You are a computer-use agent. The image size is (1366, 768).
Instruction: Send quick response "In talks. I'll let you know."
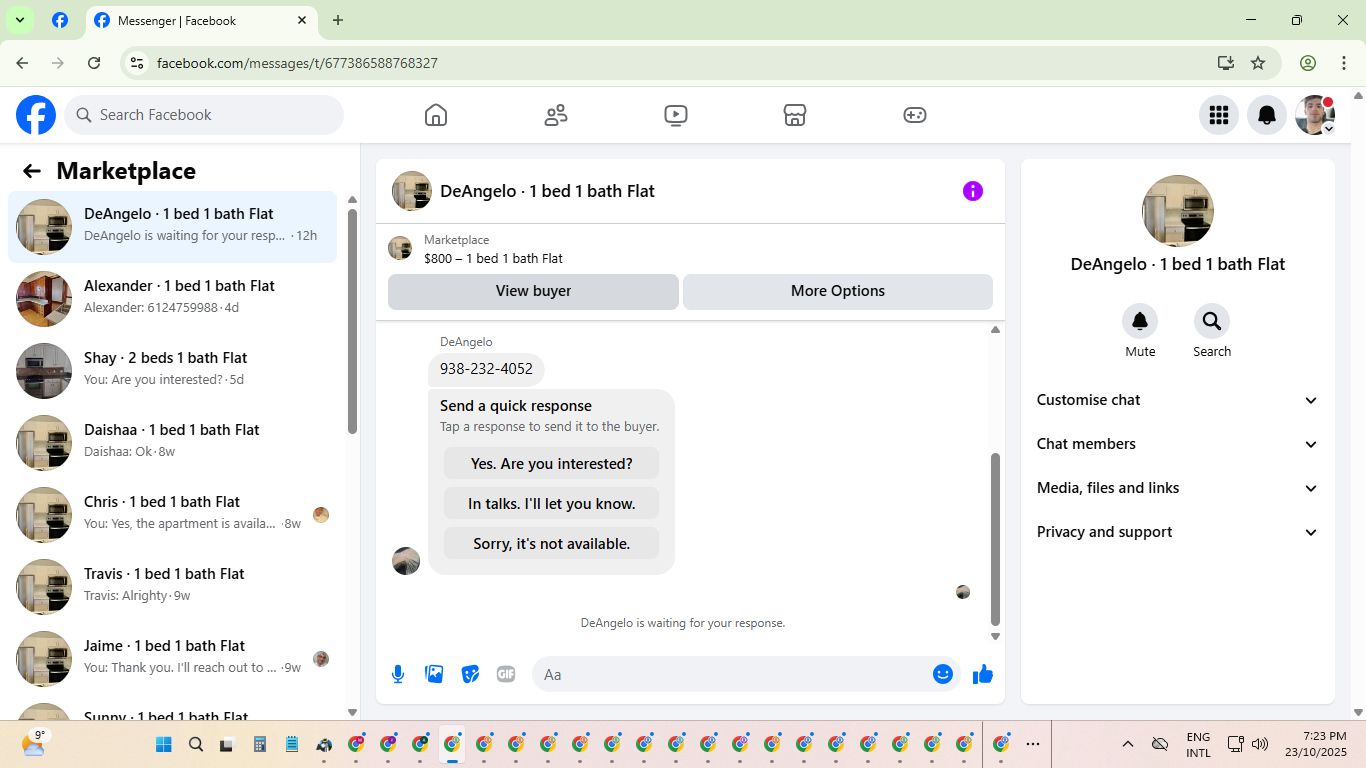552,503
